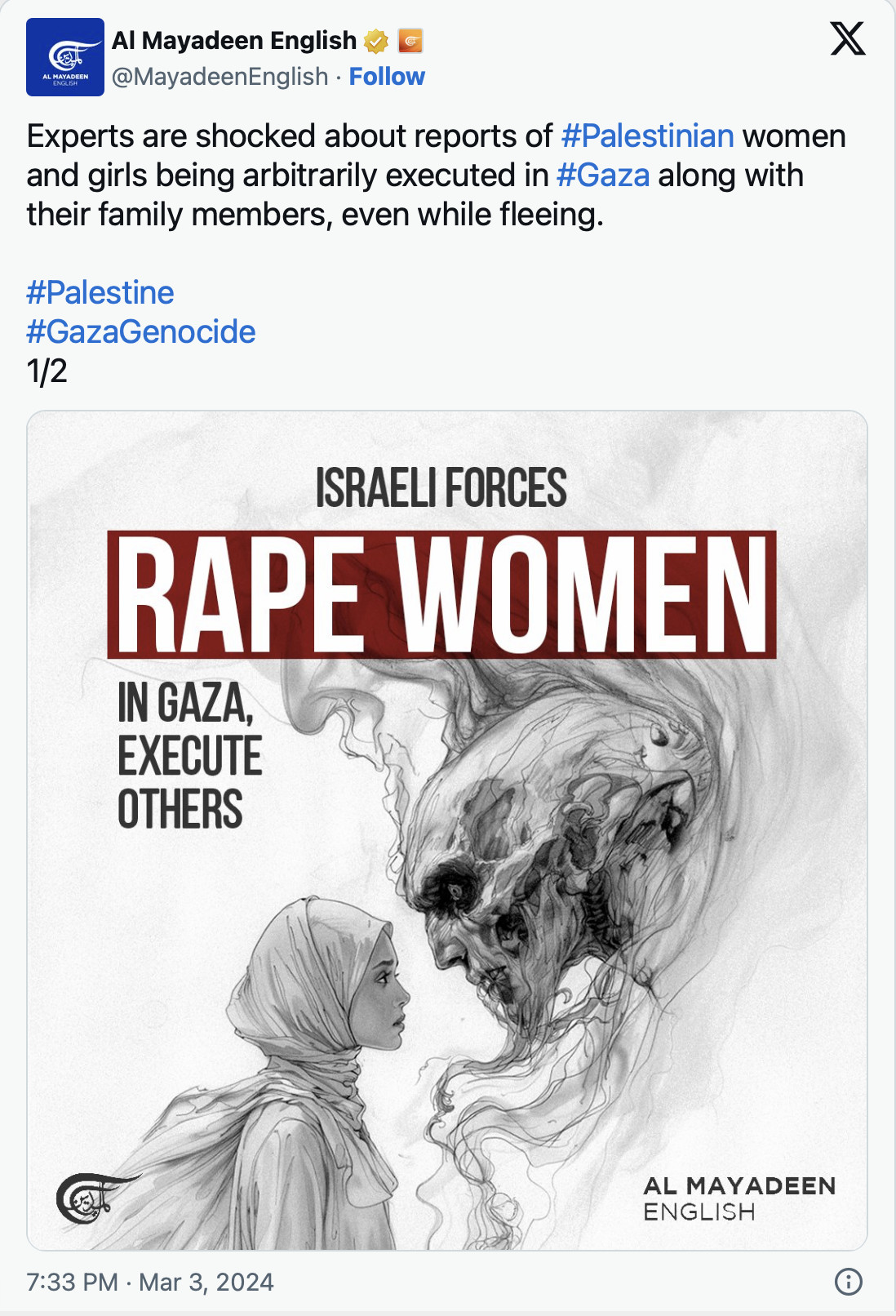Open the Al Mayadeen English display name
Image resolution: width=896 pixels, height=1316 pixels.
click(x=234, y=40)
